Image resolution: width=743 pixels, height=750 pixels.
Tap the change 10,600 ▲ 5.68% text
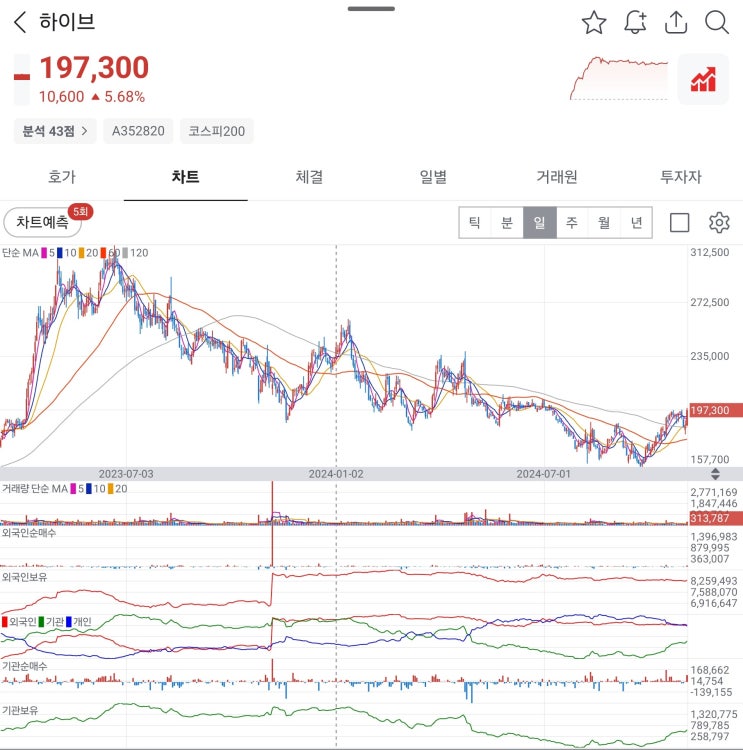pos(92,97)
